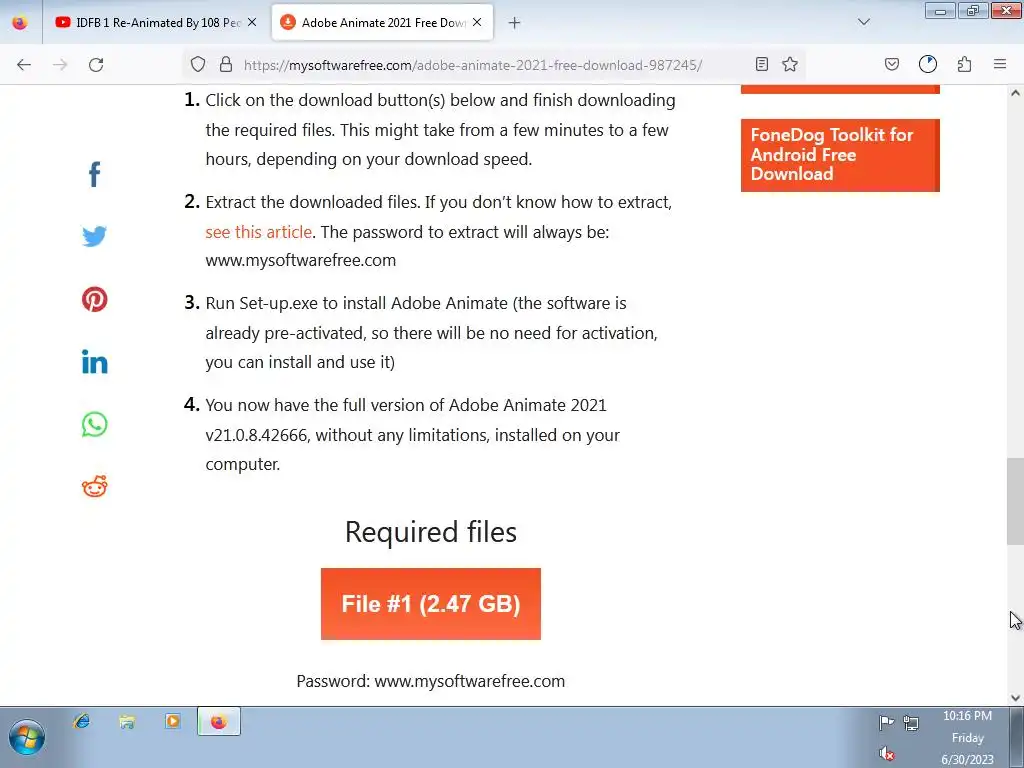Close the Adobe Animate tab
This screenshot has height=768, width=1024.
477,22
